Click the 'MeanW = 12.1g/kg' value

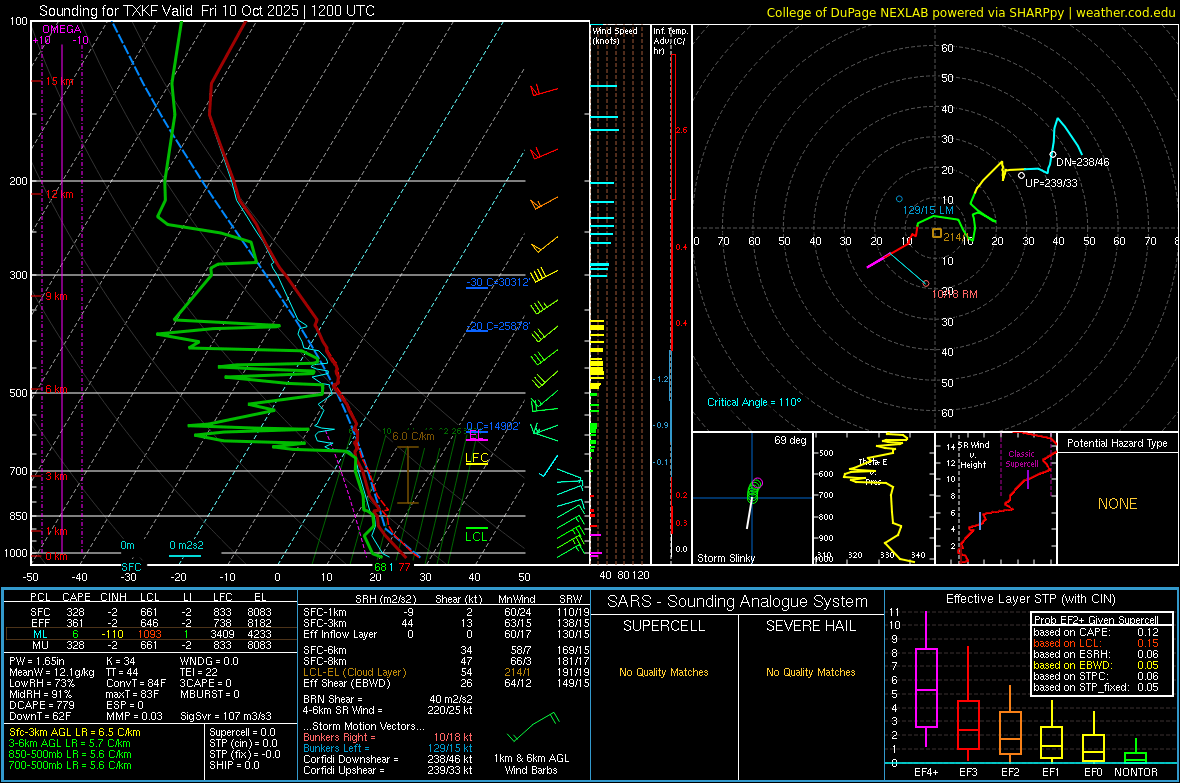point(51,672)
